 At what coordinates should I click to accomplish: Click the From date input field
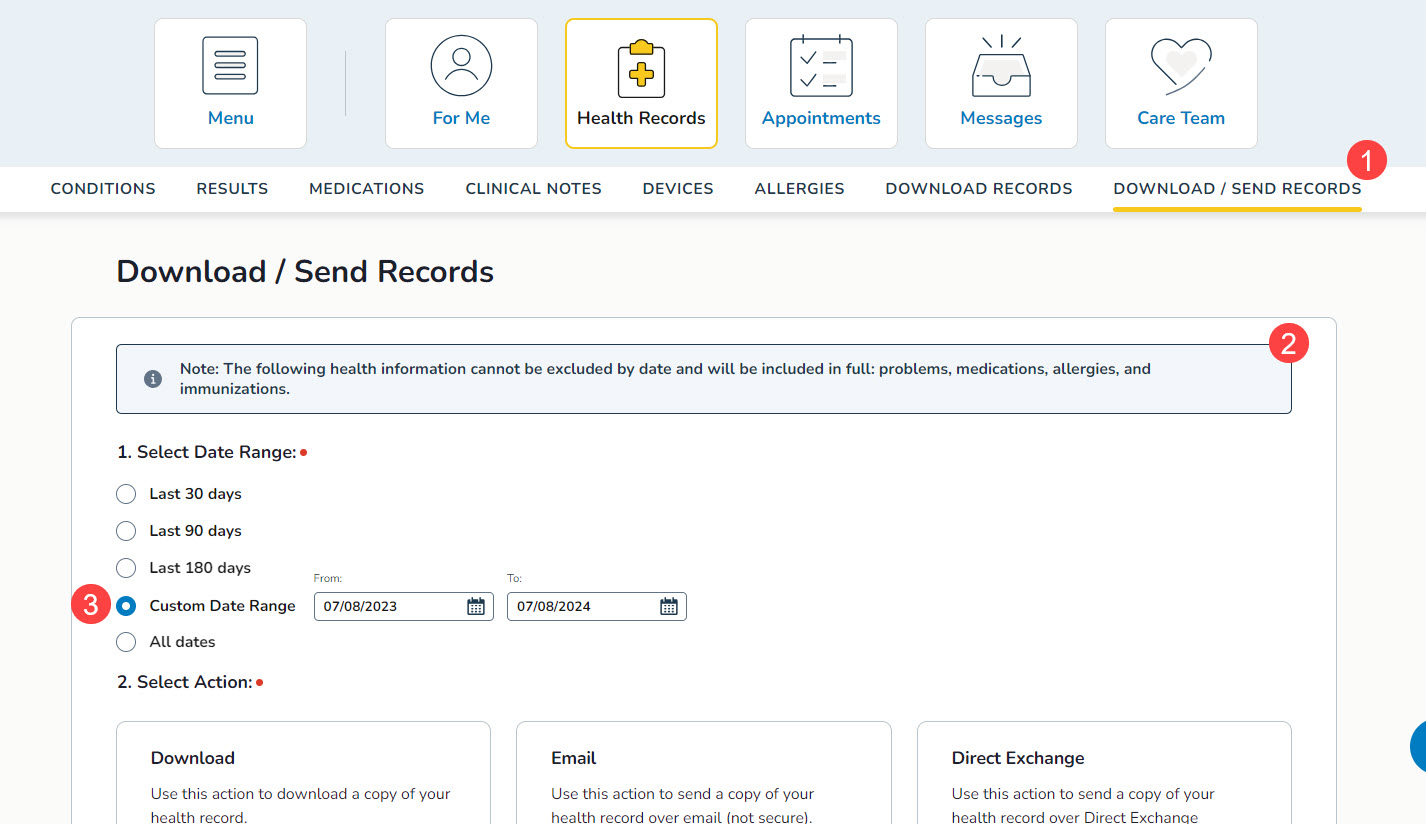[x=388, y=606]
